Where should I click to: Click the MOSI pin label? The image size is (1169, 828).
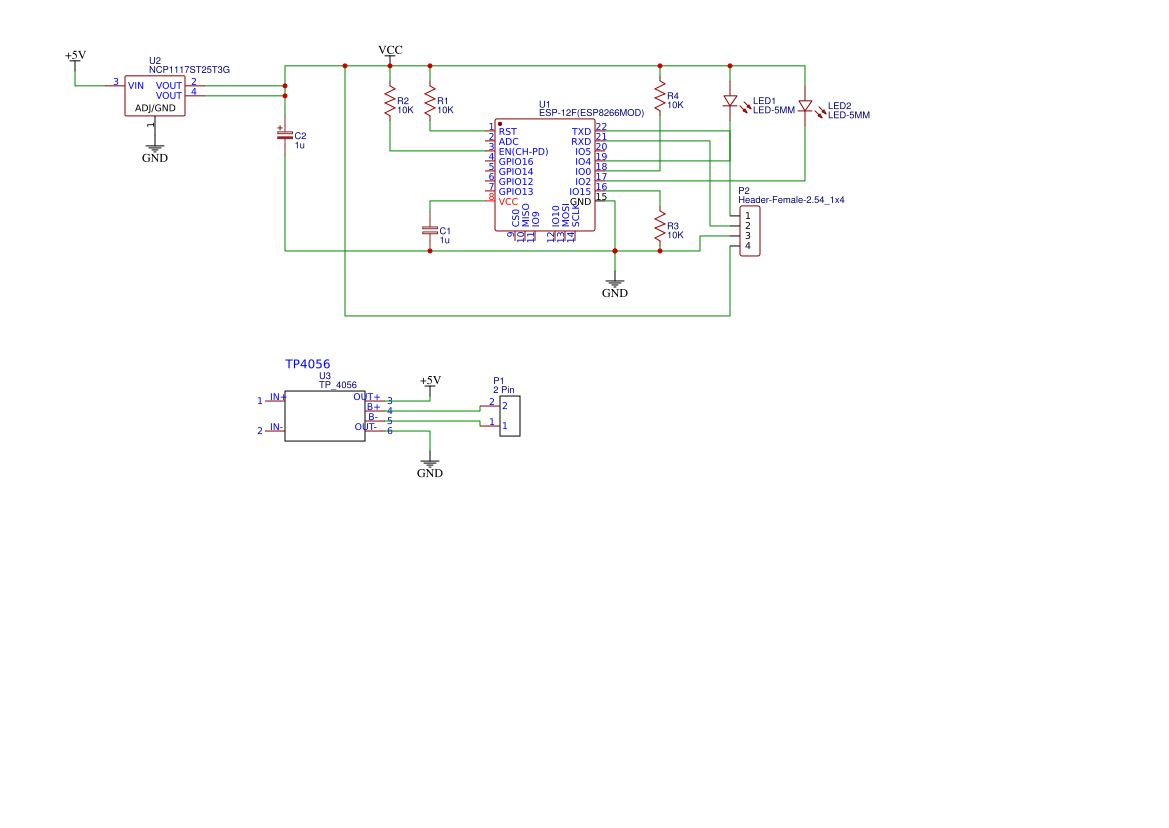[x=566, y=215]
